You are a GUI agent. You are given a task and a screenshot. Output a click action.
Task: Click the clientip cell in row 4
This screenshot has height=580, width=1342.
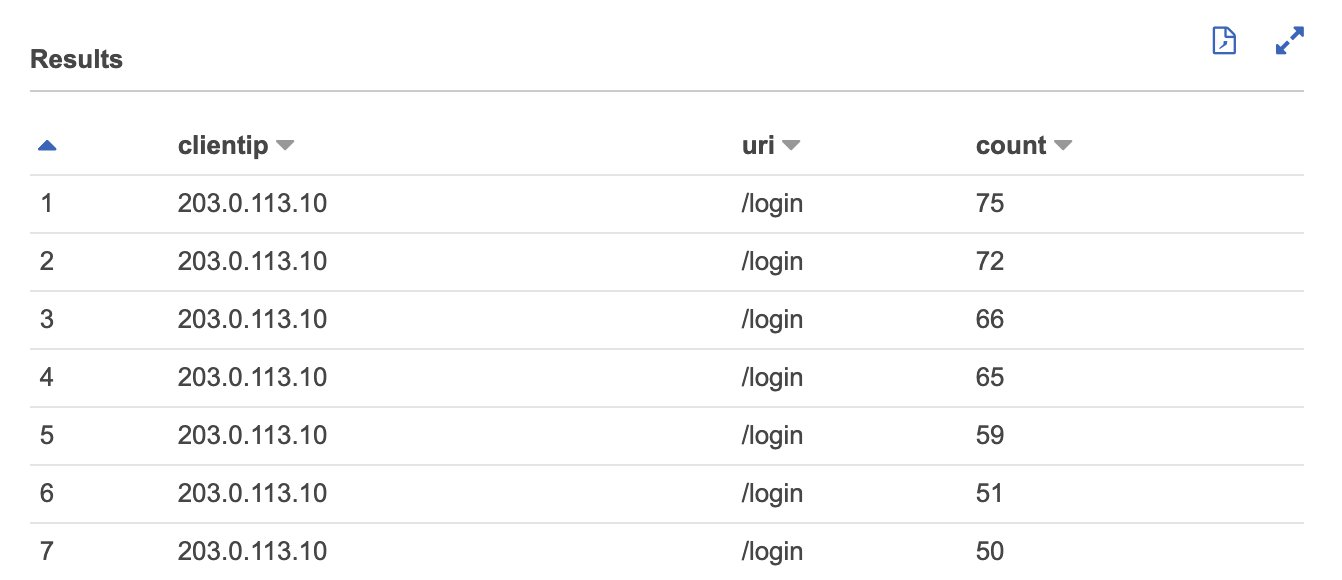tap(252, 378)
